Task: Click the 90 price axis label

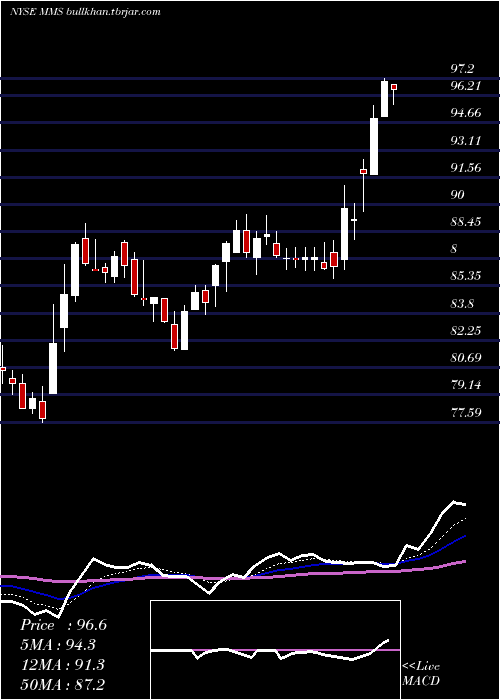Action: click(458, 195)
